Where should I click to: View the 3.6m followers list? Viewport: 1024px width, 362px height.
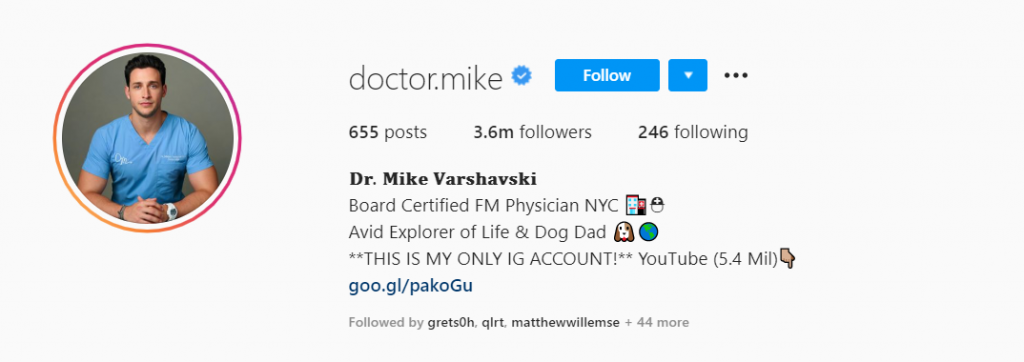click(x=532, y=133)
